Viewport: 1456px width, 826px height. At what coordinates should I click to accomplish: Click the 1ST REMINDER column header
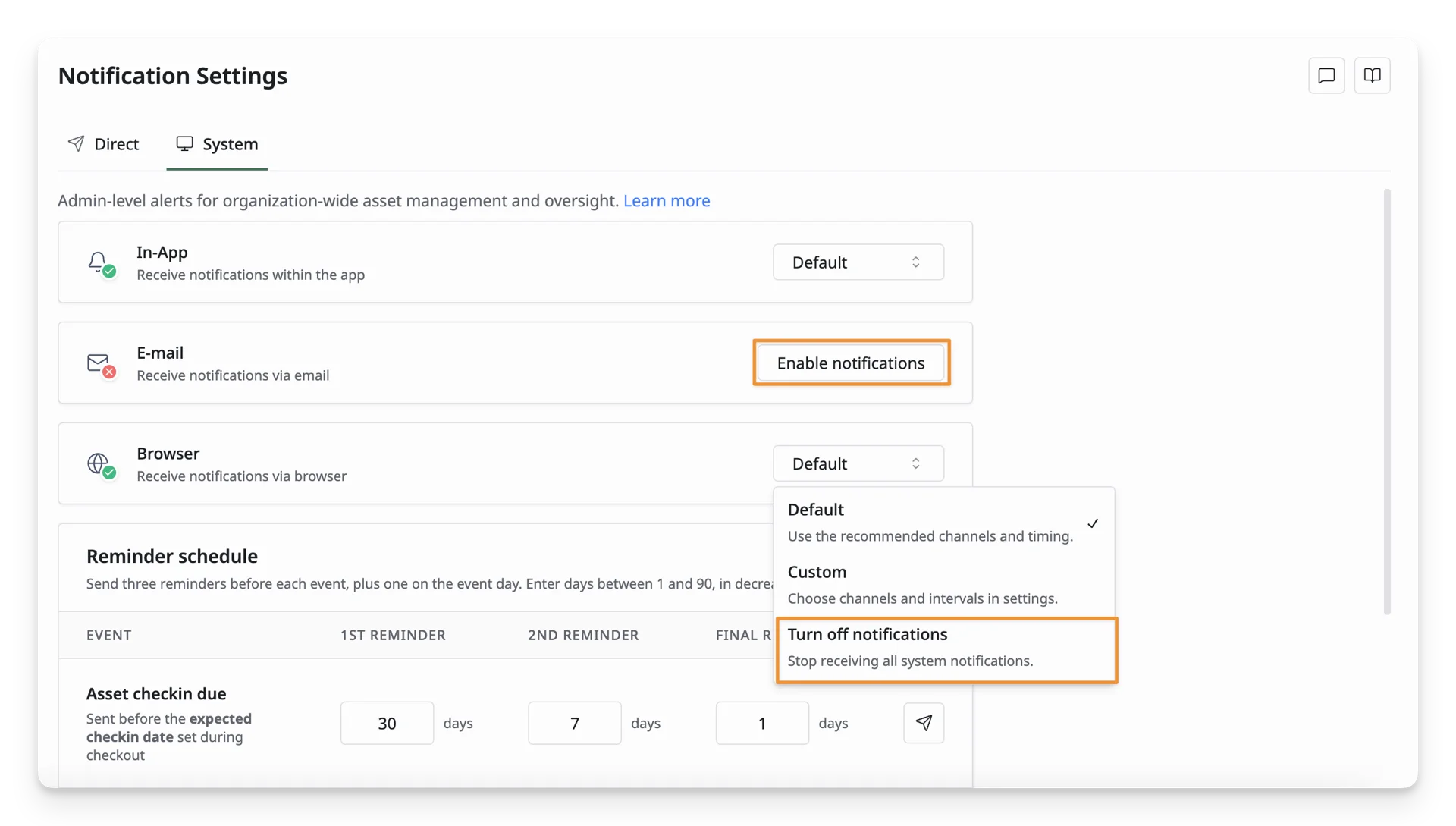coord(393,636)
